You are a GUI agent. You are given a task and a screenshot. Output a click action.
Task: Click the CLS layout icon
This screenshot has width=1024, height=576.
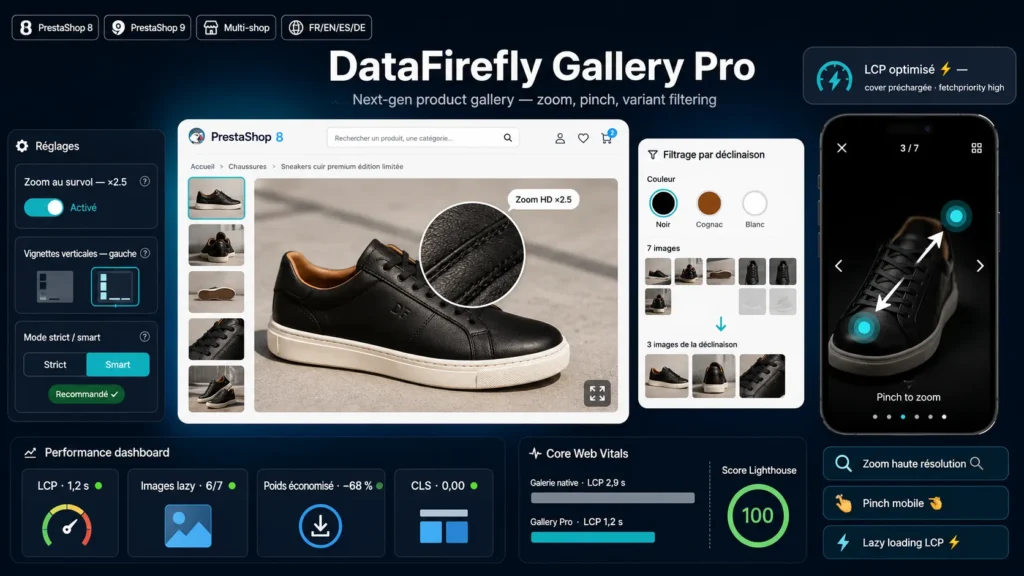(443, 526)
